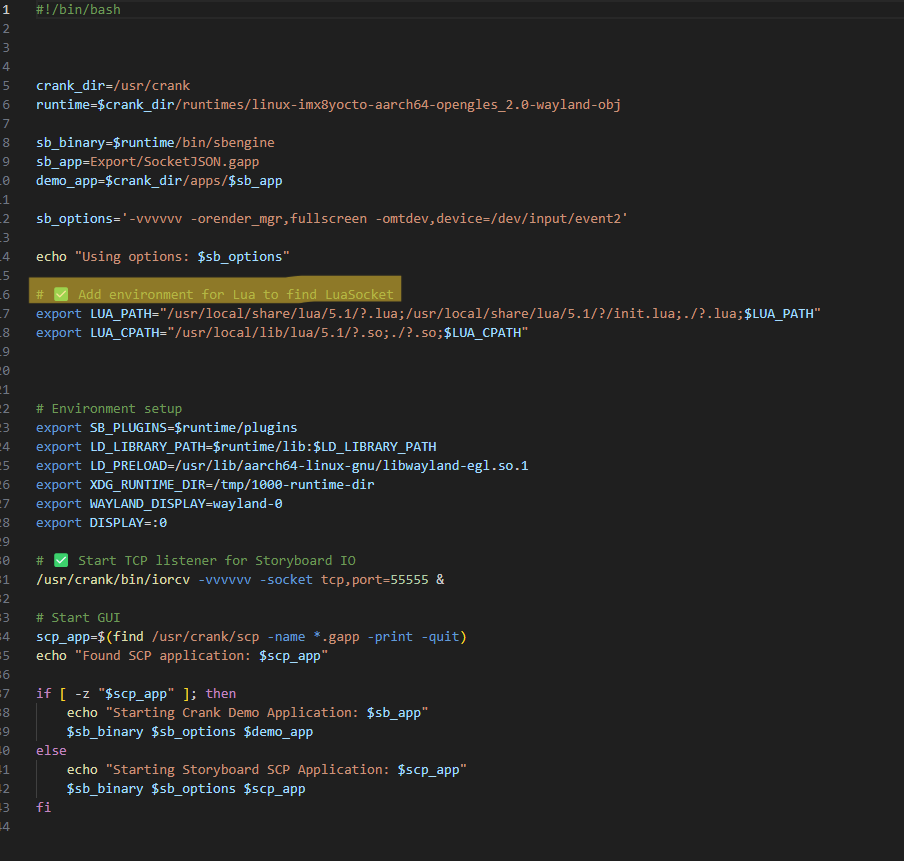Viewport: 904px width, 861px height.
Task: Click the scp_app=$(find /usr/crank/scp ...) line
Action: point(251,637)
